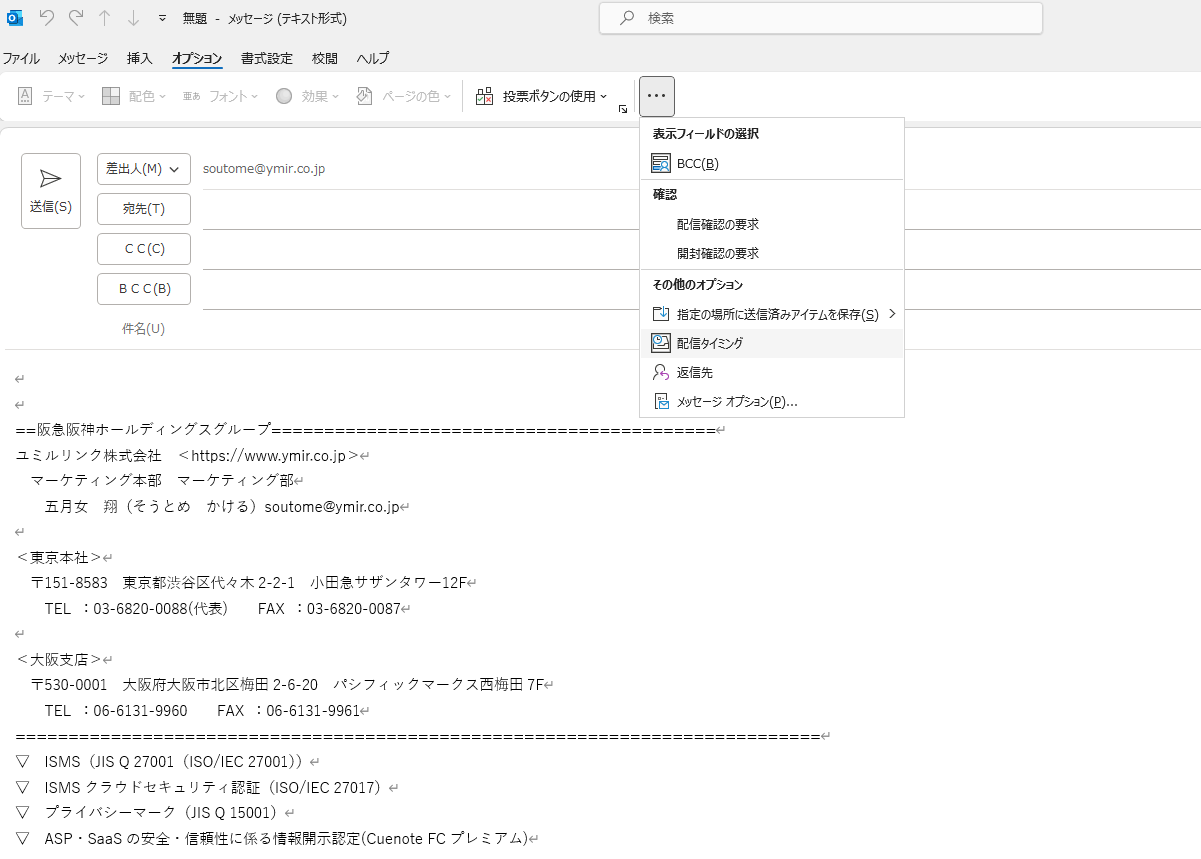Go to next item with down arrow

coord(134,18)
